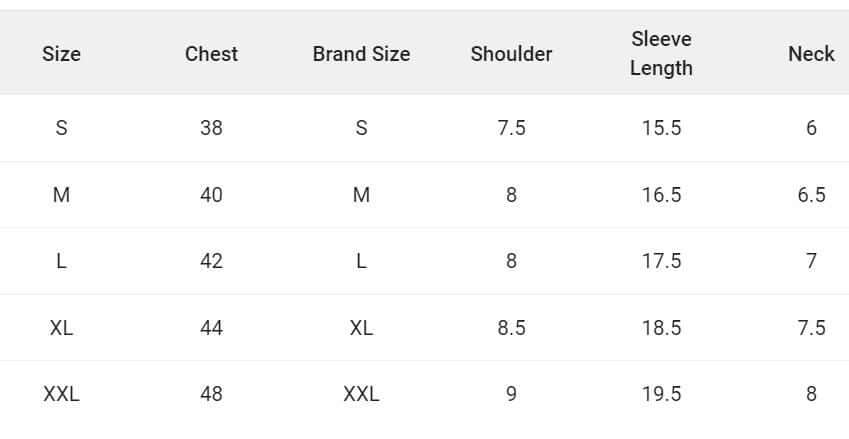Select the XXL size row label
This screenshot has height=439, width=849.
click(61, 394)
